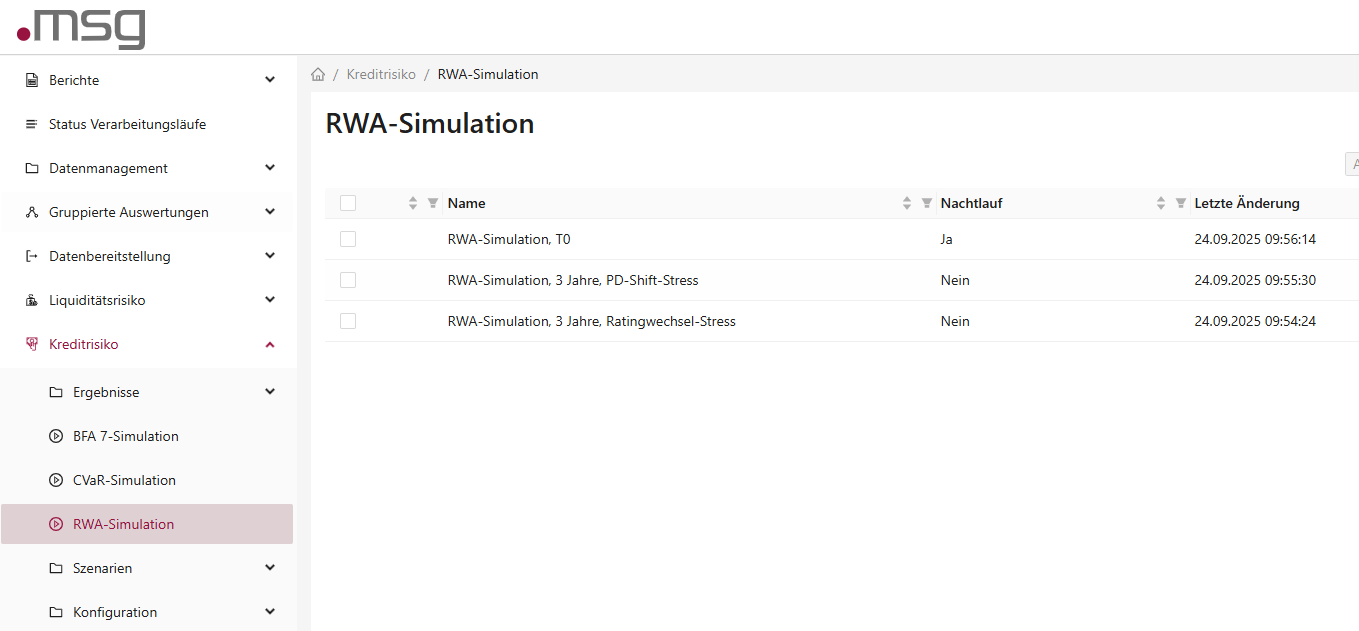
Task: Click the Kreditrisiko breadcrumb link
Action: point(381,73)
